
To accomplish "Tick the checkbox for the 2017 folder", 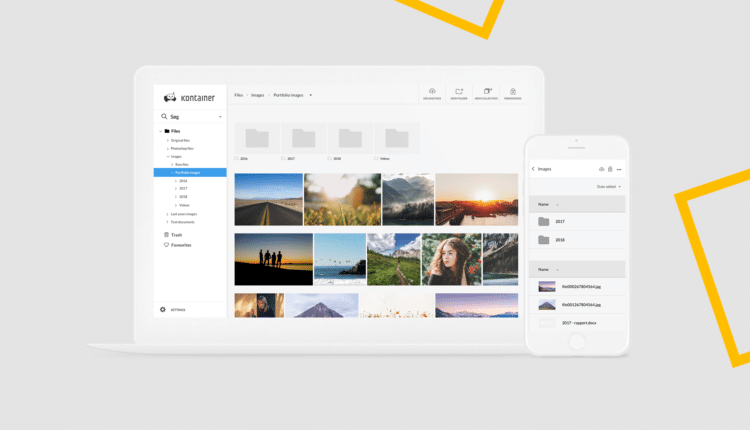I will (283, 158).
